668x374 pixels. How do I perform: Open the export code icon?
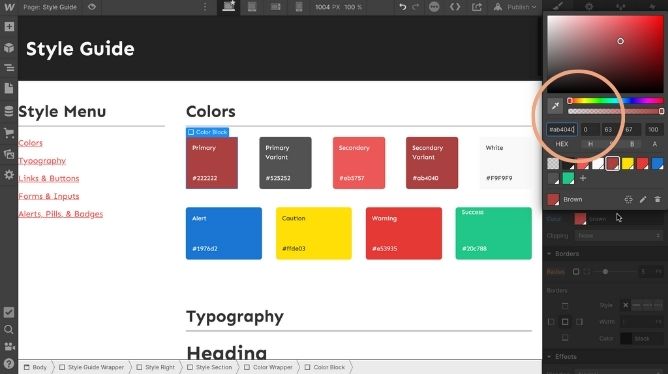[x=476, y=7]
